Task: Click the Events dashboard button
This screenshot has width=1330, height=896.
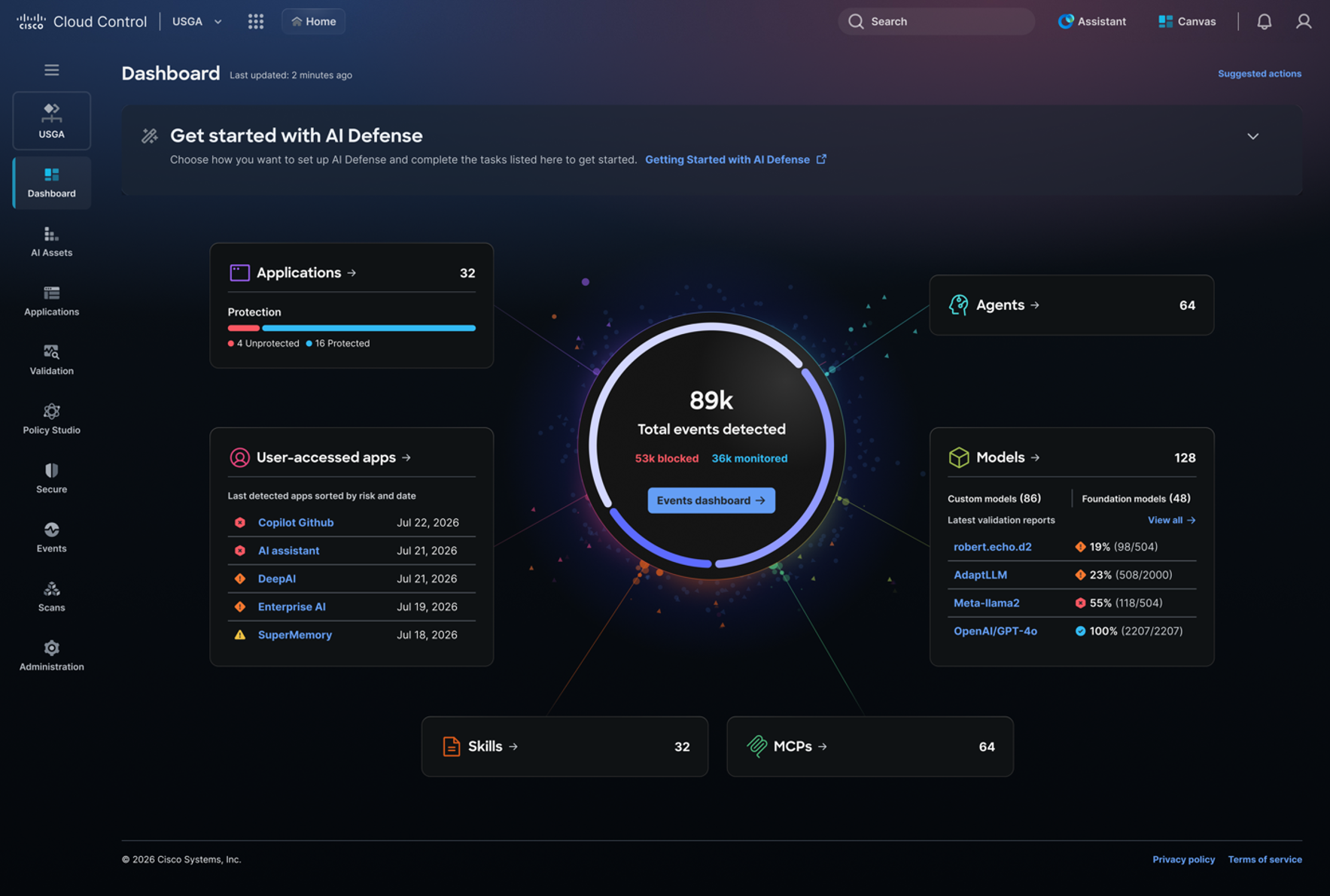Action: (x=711, y=500)
